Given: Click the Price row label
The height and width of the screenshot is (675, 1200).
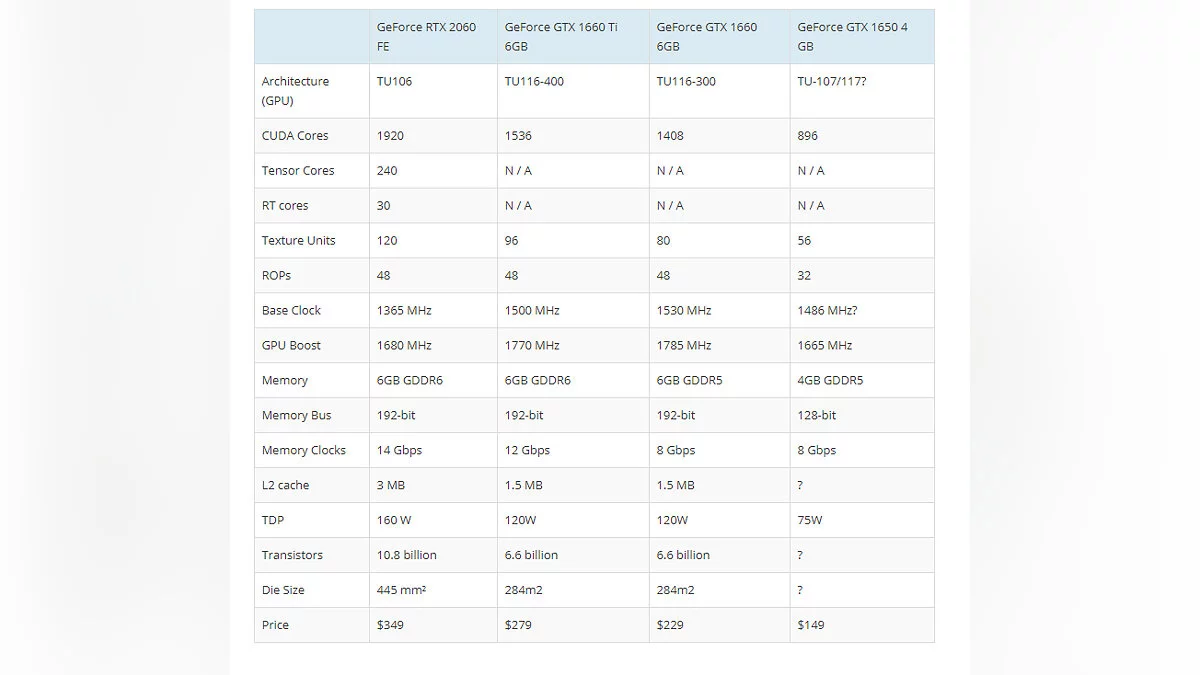Looking at the screenshot, I should tap(275, 626).
